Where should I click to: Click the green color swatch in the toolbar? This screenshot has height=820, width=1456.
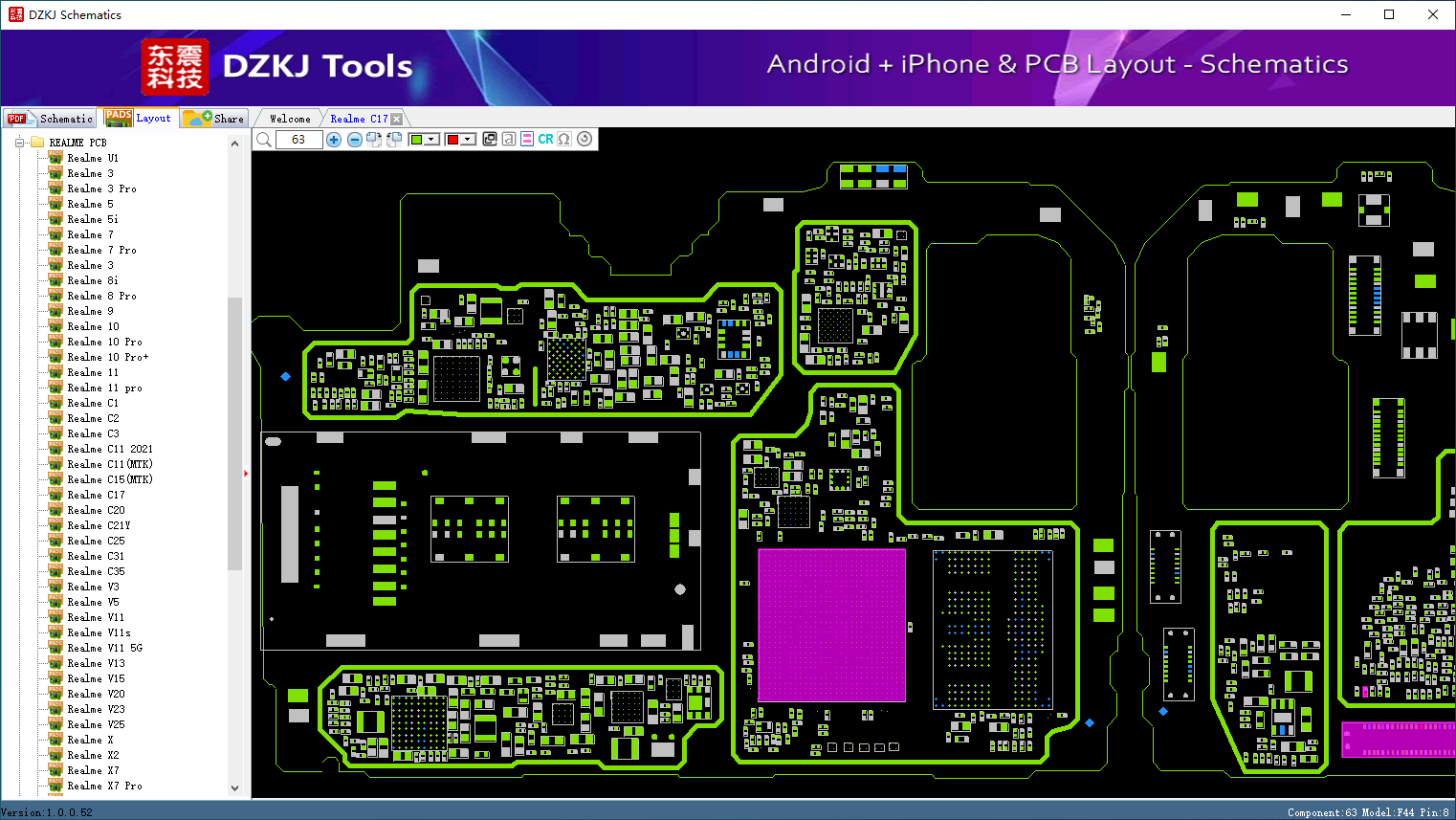[416, 140]
